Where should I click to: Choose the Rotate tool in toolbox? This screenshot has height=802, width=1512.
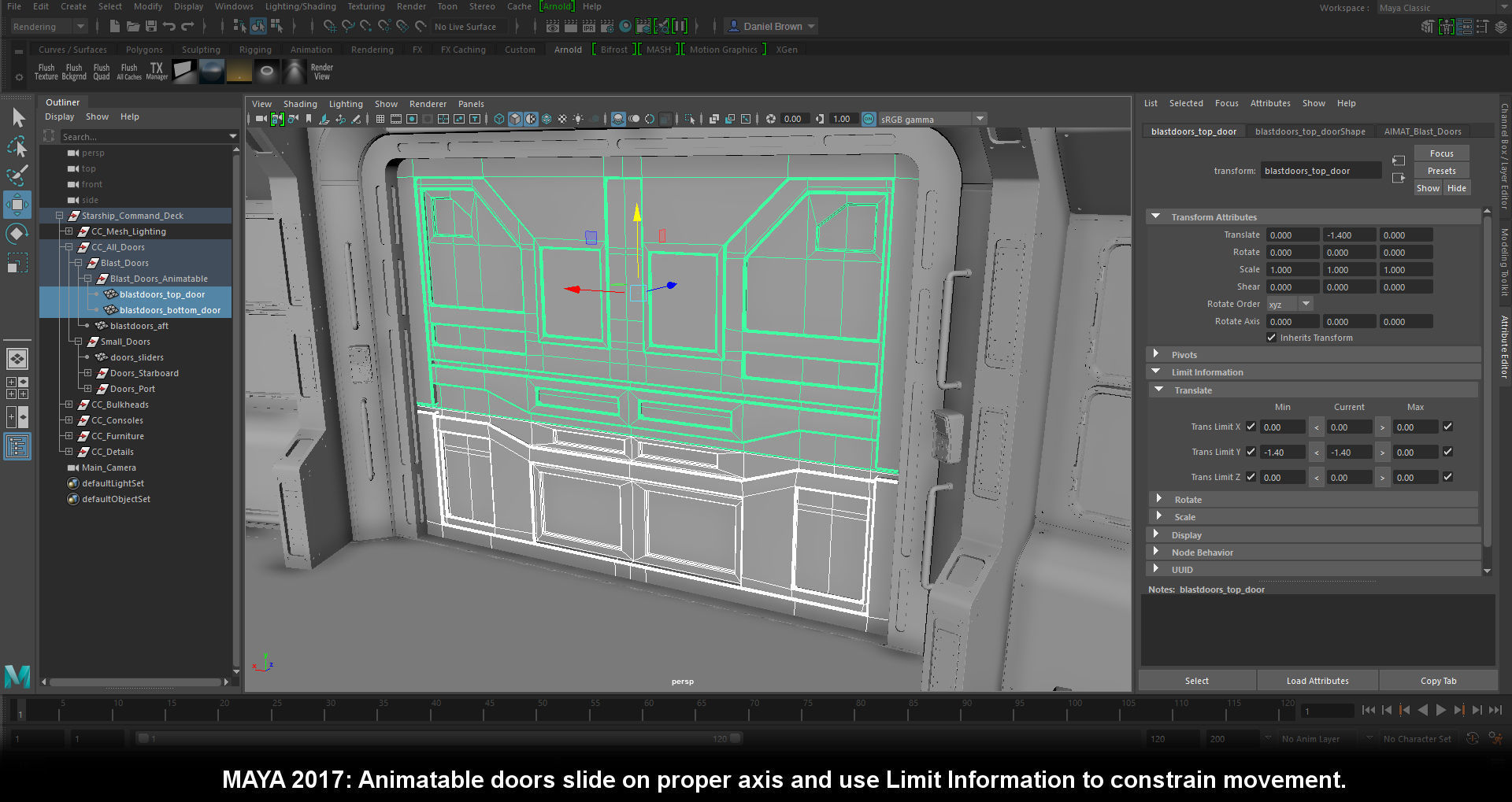pyautogui.click(x=17, y=234)
